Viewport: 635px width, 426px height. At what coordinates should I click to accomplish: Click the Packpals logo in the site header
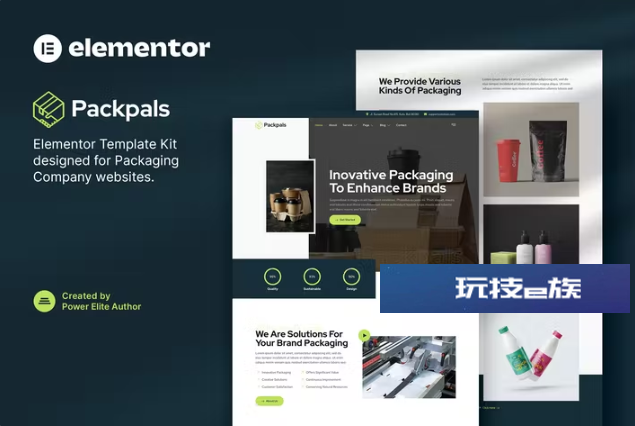pyautogui.click(x=271, y=125)
